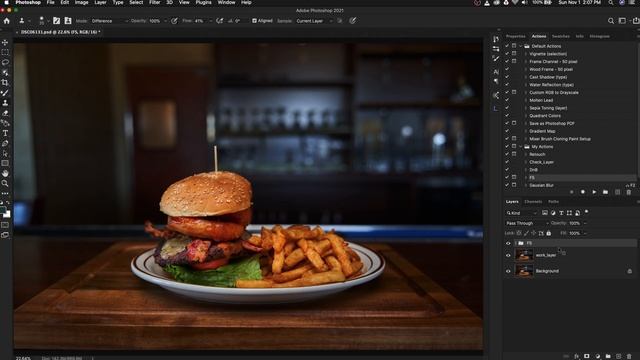Hide the work_layer layer

(x=508, y=256)
